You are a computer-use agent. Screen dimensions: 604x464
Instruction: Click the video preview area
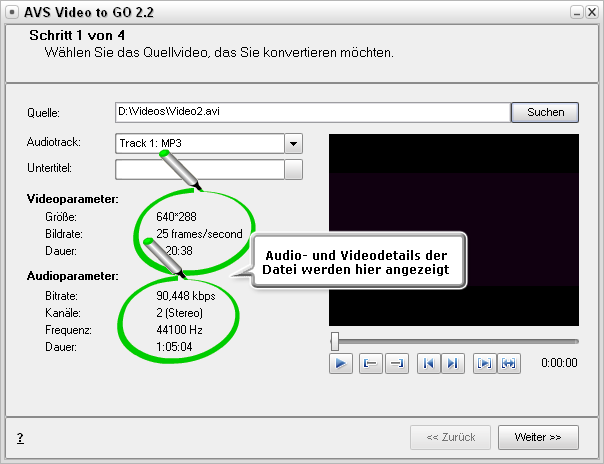point(454,230)
